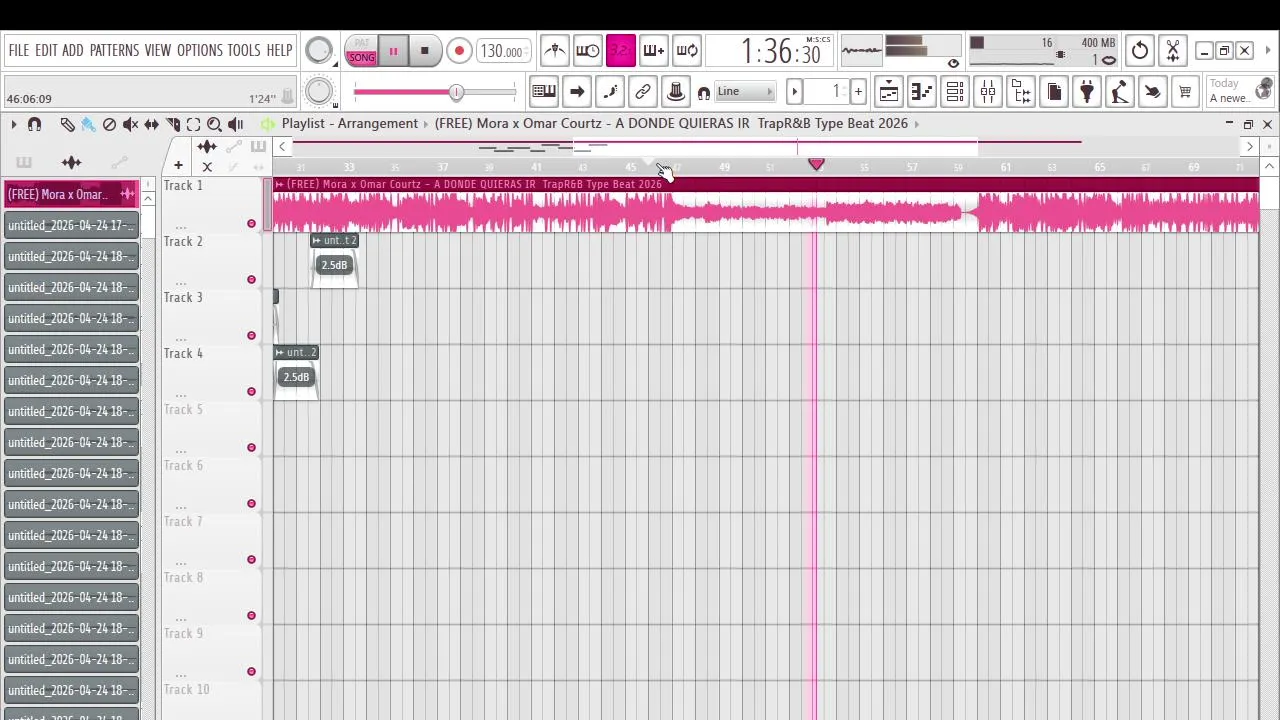Enable multilink to controllers

[x=643, y=92]
